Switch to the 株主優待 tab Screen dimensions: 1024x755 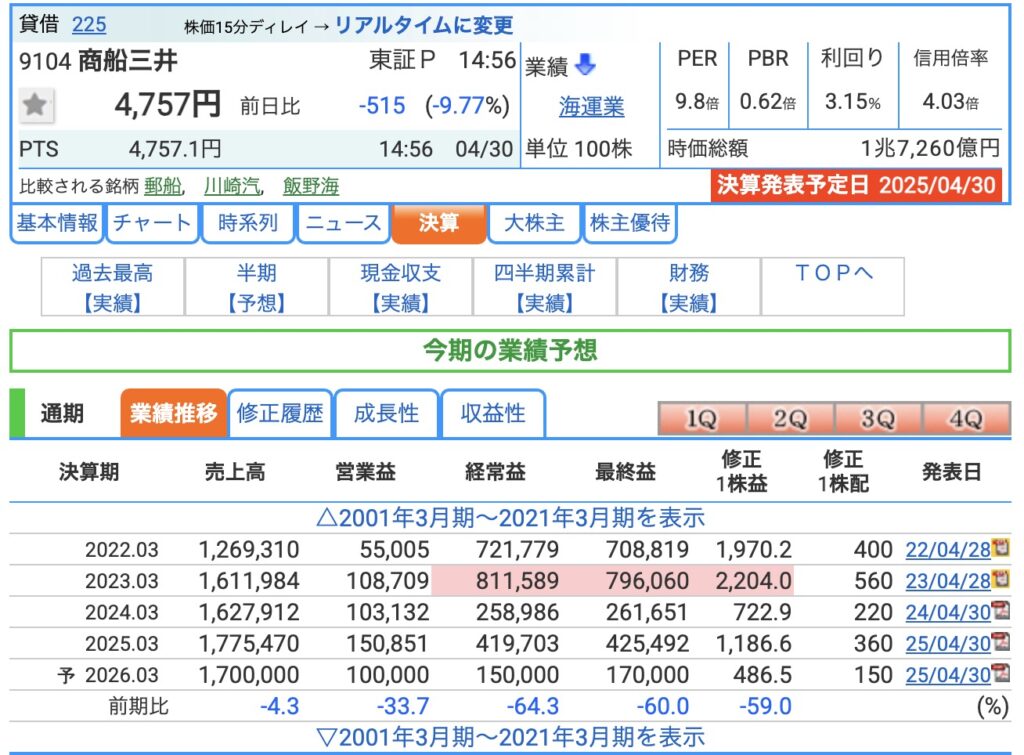pos(630,223)
